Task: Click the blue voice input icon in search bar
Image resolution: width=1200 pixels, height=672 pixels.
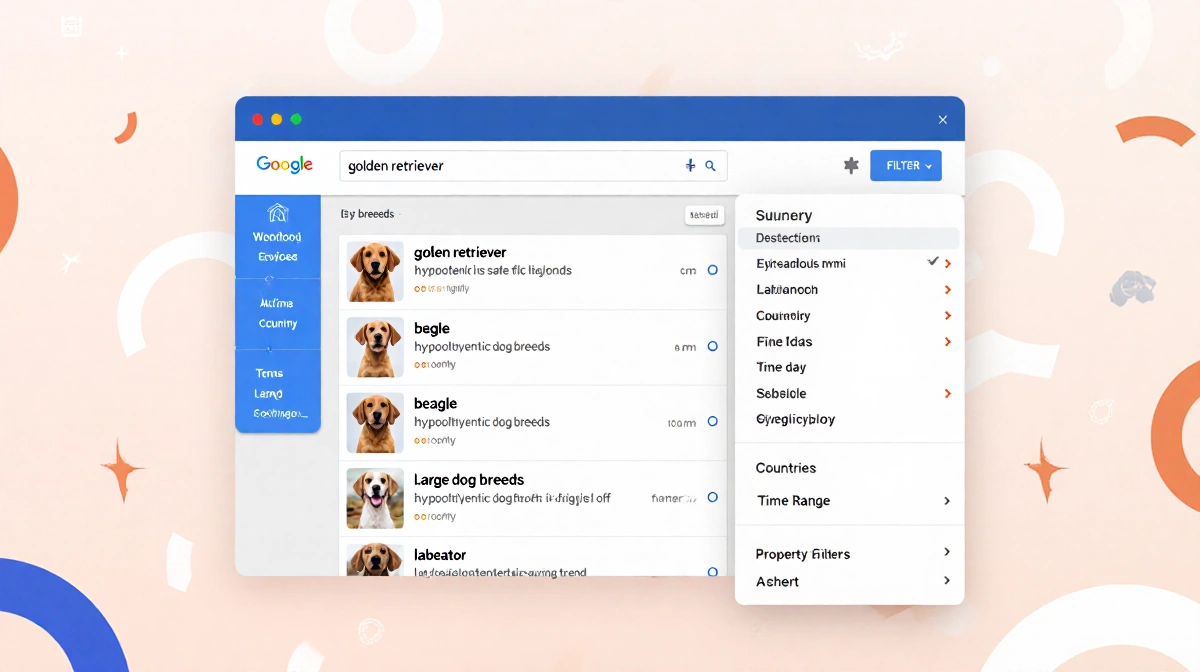Action: click(689, 165)
